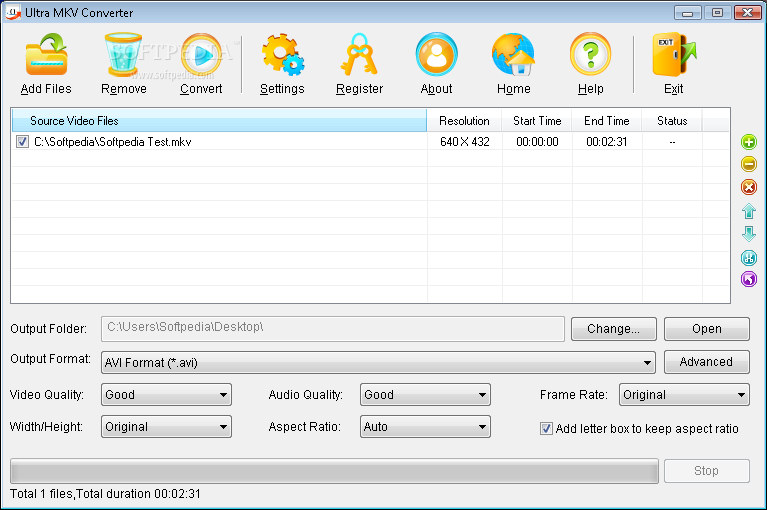767x510 pixels.
Task: Click the End Time column header
Action: coord(607,120)
